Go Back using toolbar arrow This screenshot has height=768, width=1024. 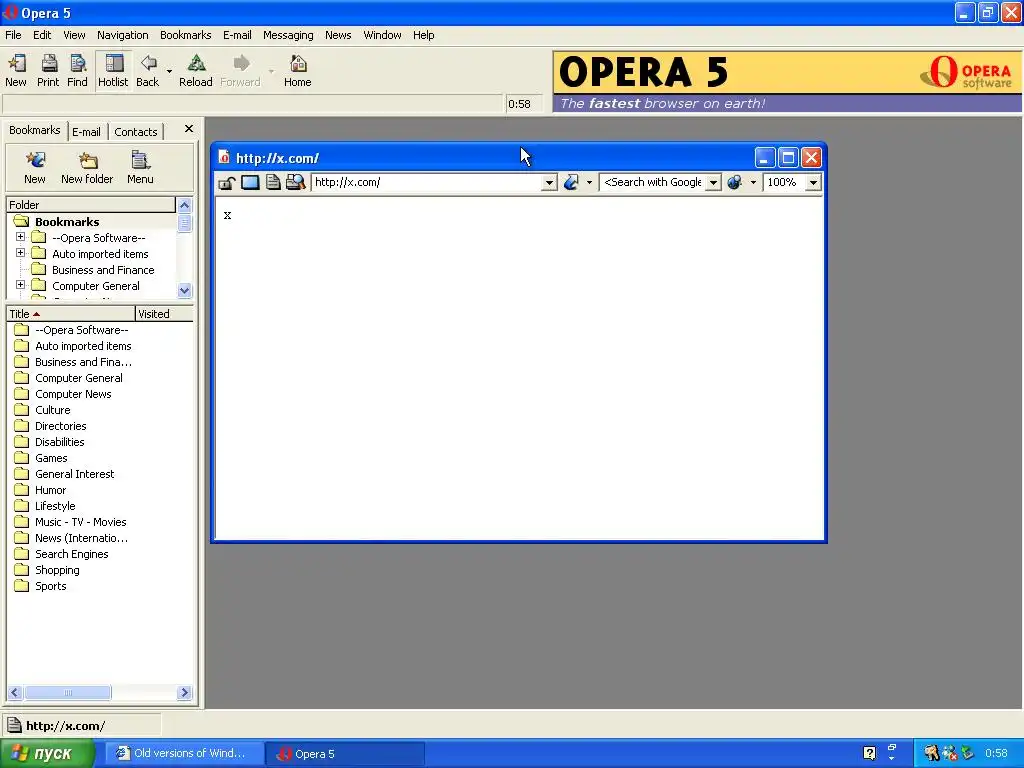click(x=148, y=71)
